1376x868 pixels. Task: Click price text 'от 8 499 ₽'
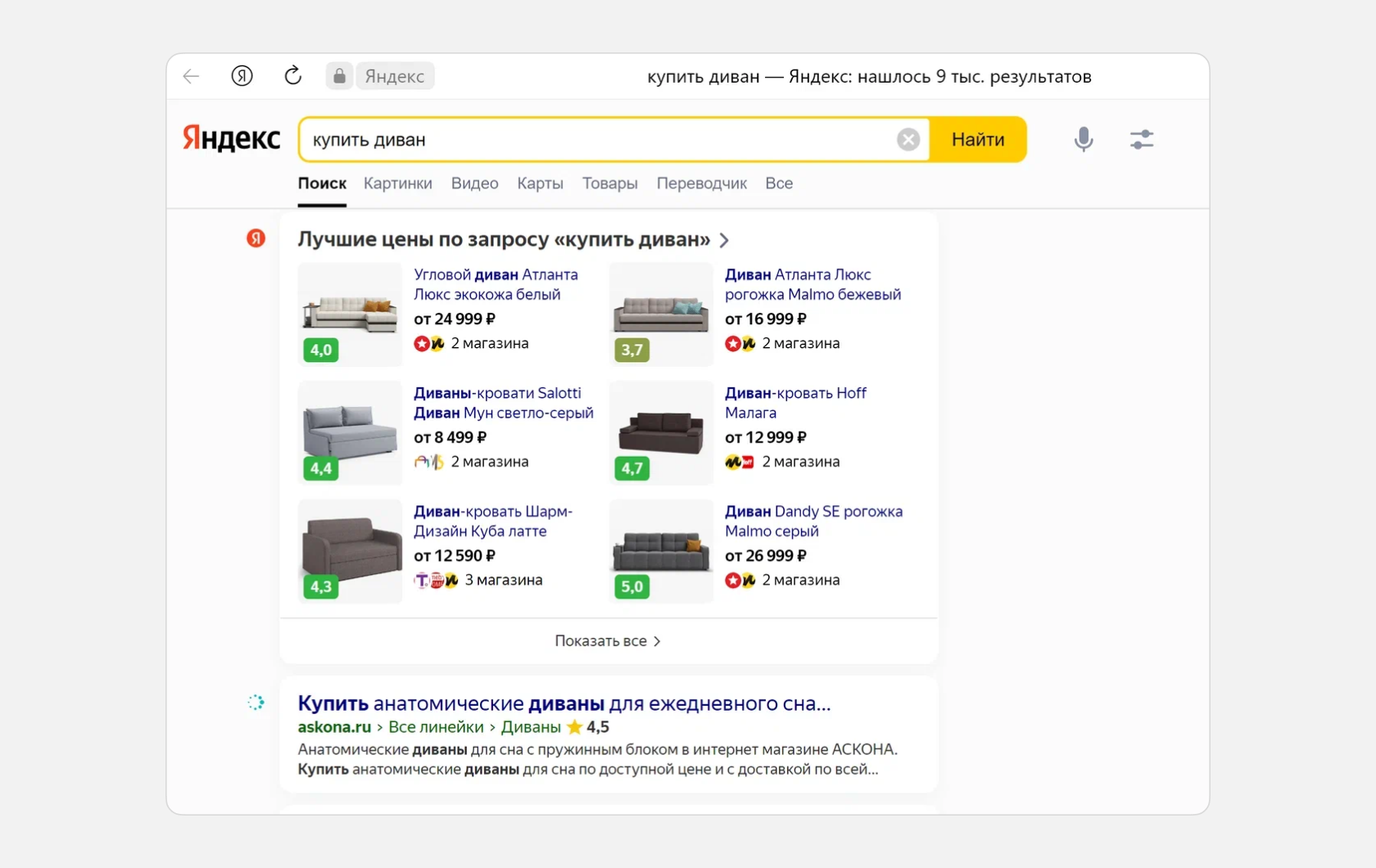450,437
